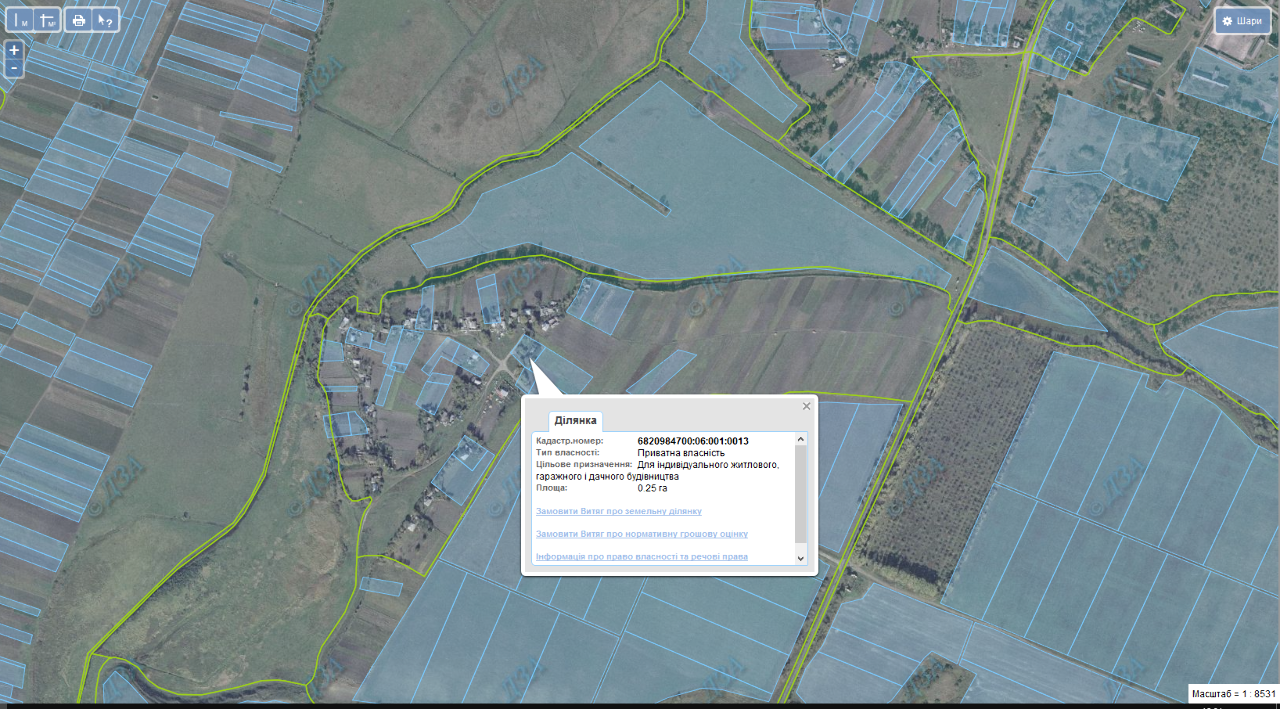Click the Масштаб scale indicator

pyautogui.click(x=1234, y=693)
